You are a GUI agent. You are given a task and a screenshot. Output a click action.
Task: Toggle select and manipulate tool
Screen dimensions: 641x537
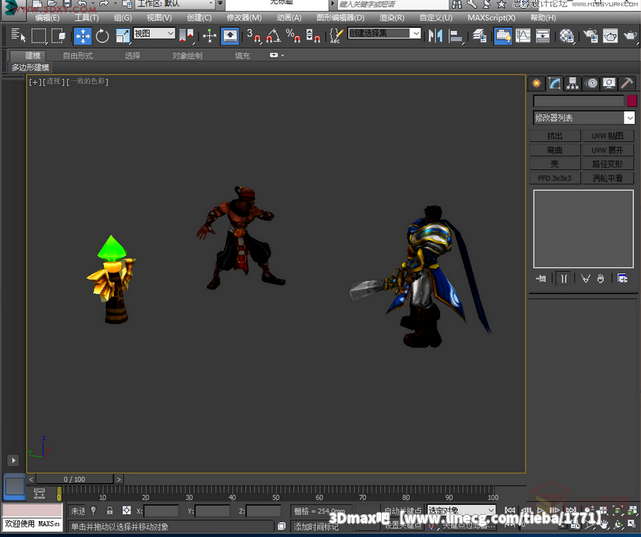pyautogui.click(x=209, y=36)
